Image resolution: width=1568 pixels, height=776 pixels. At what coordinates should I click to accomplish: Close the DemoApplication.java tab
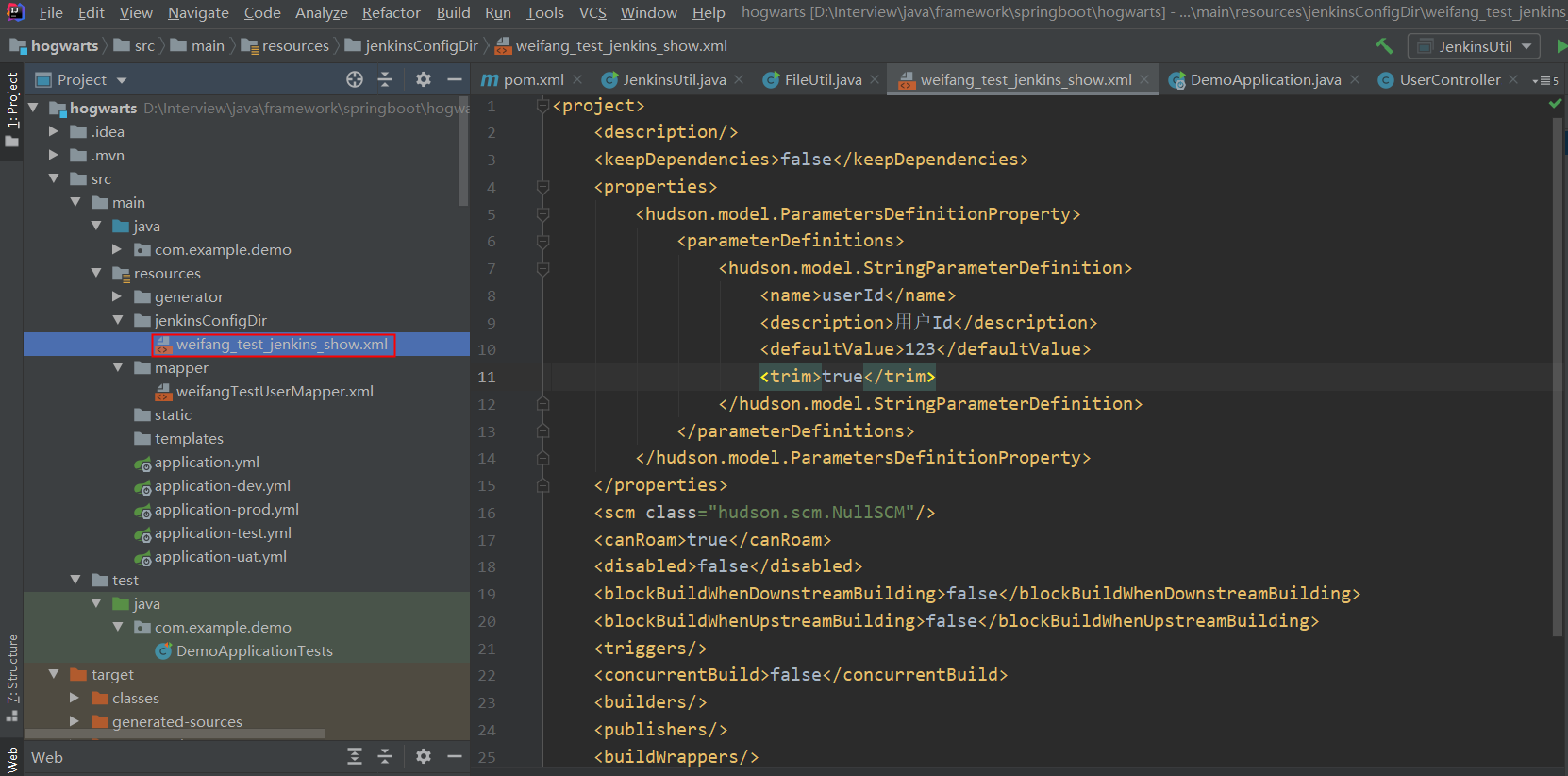(1355, 79)
